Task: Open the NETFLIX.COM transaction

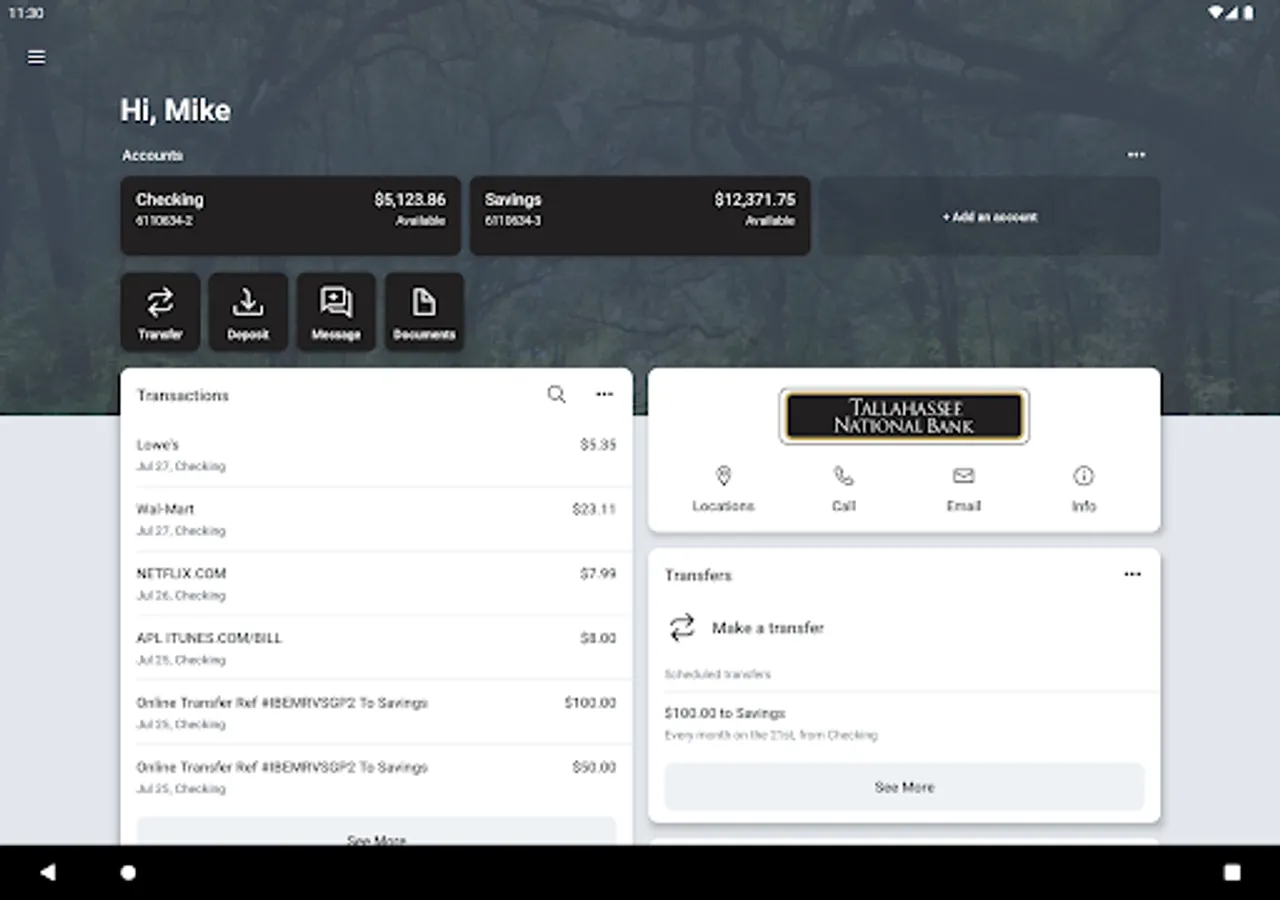Action: coord(376,584)
